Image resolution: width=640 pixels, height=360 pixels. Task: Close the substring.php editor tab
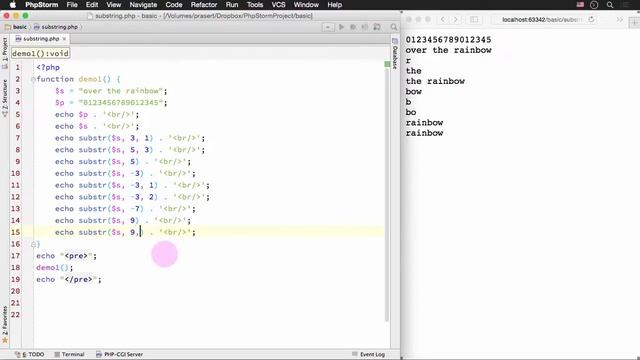tap(64, 39)
